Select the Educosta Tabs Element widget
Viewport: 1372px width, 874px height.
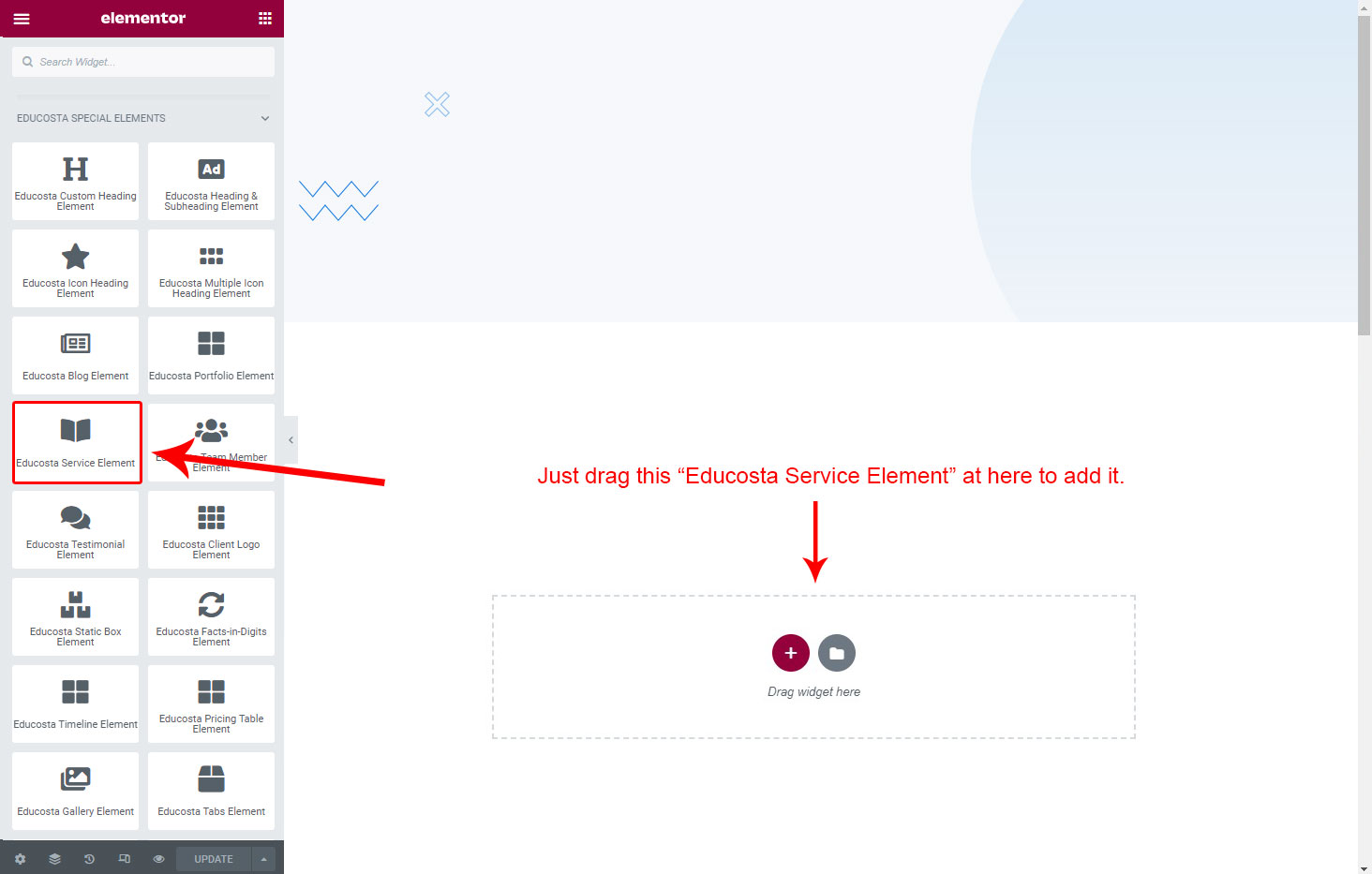tap(211, 792)
